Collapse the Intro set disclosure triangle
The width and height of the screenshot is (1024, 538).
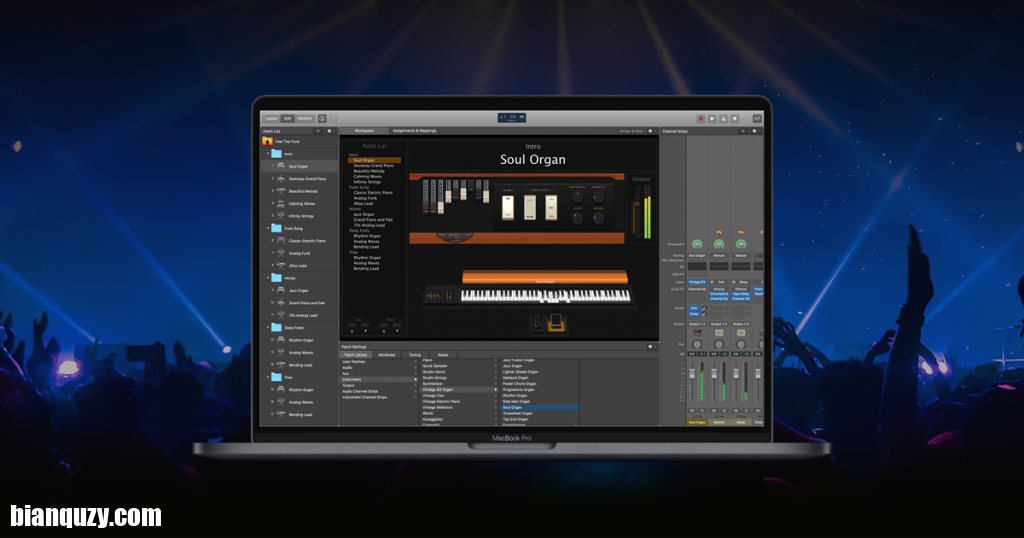point(268,153)
